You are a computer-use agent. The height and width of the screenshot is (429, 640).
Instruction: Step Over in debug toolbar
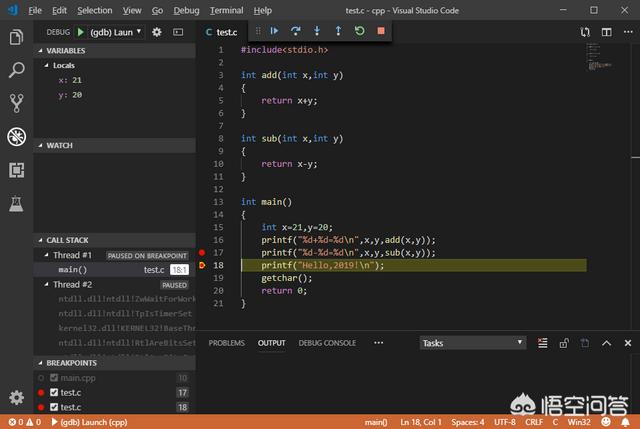pyautogui.click(x=296, y=31)
